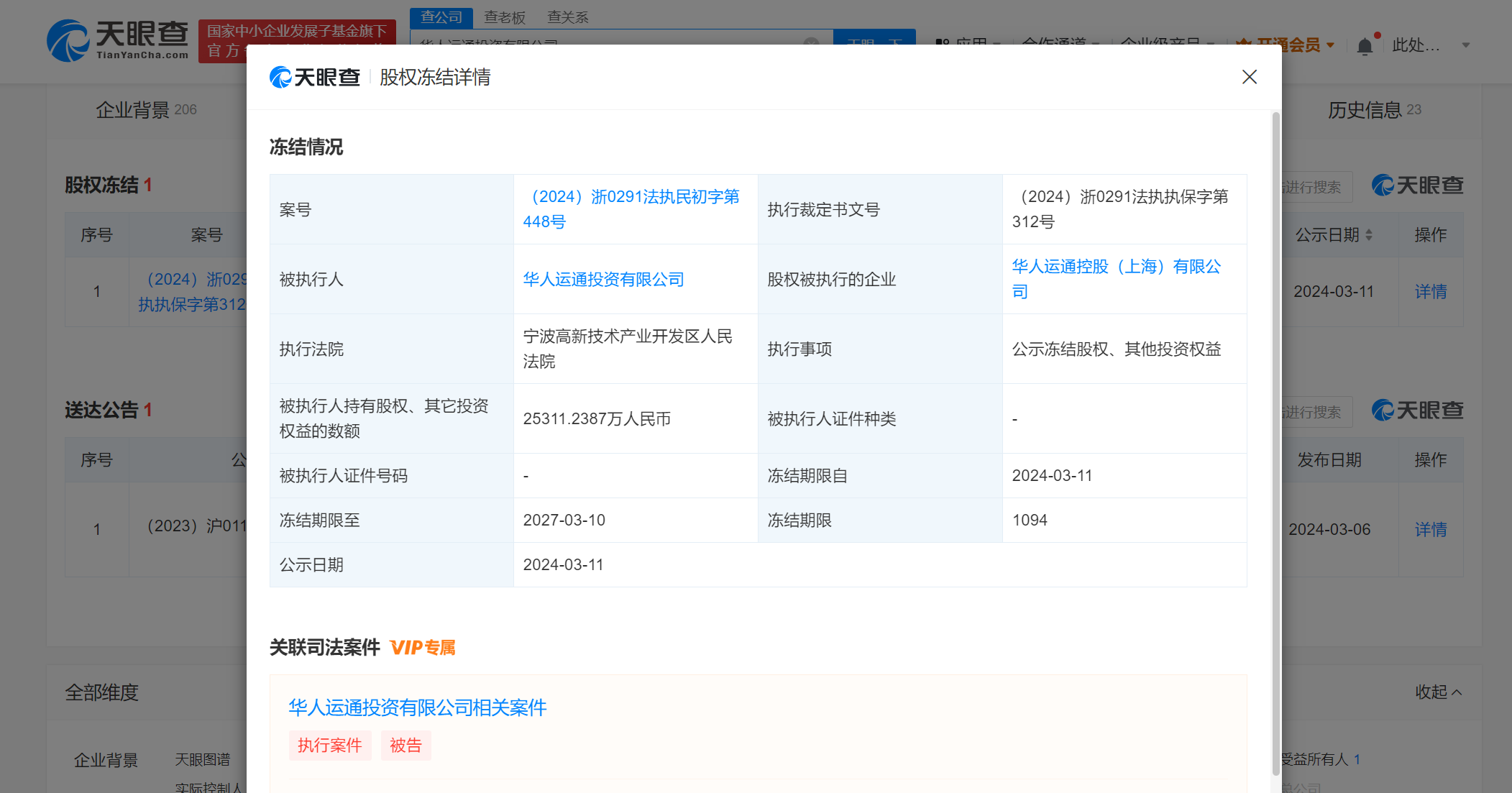Click the 执行案件 tag
The height and width of the screenshot is (793, 1512).
(x=330, y=746)
